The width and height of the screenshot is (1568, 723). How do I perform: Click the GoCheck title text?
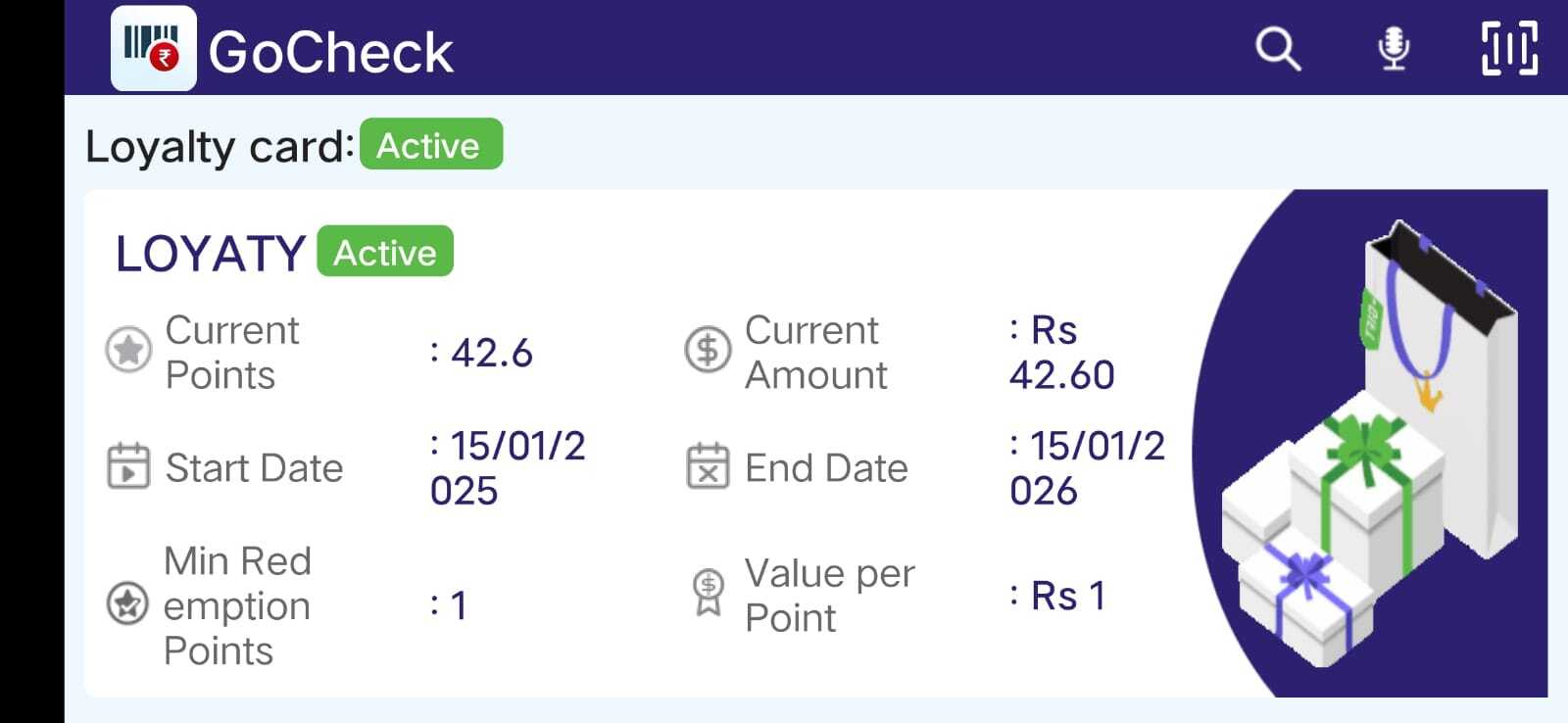tap(330, 52)
